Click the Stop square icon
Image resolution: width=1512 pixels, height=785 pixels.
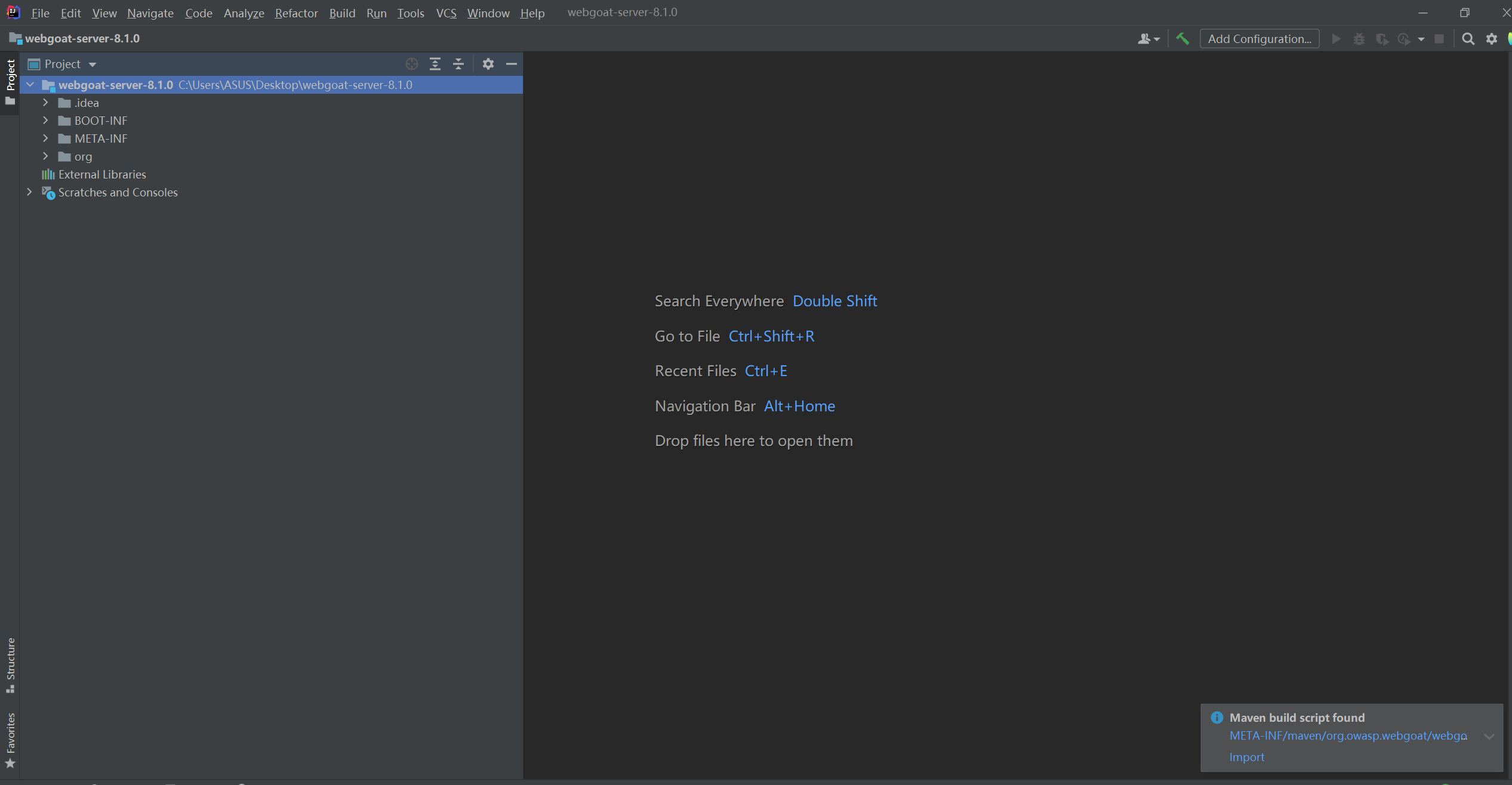(x=1439, y=39)
